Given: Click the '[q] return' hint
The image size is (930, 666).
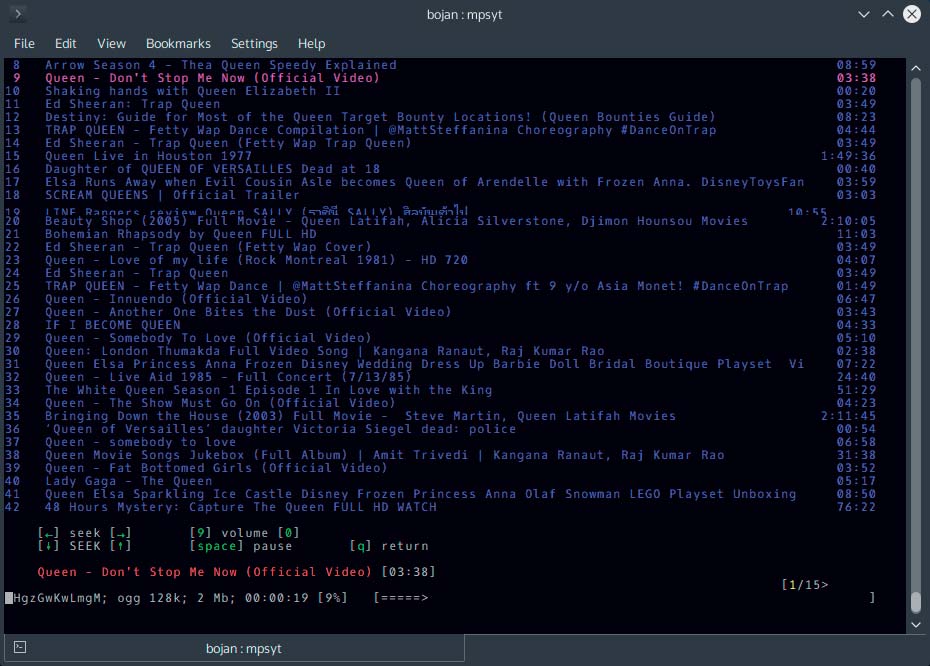Looking at the screenshot, I should [388, 546].
